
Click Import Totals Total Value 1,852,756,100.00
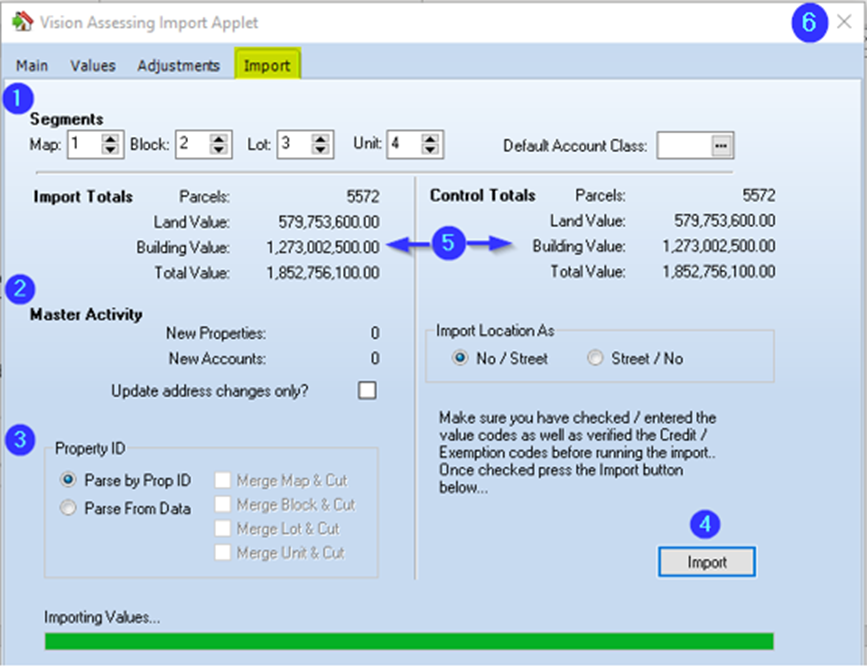click(x=323, y=273)
